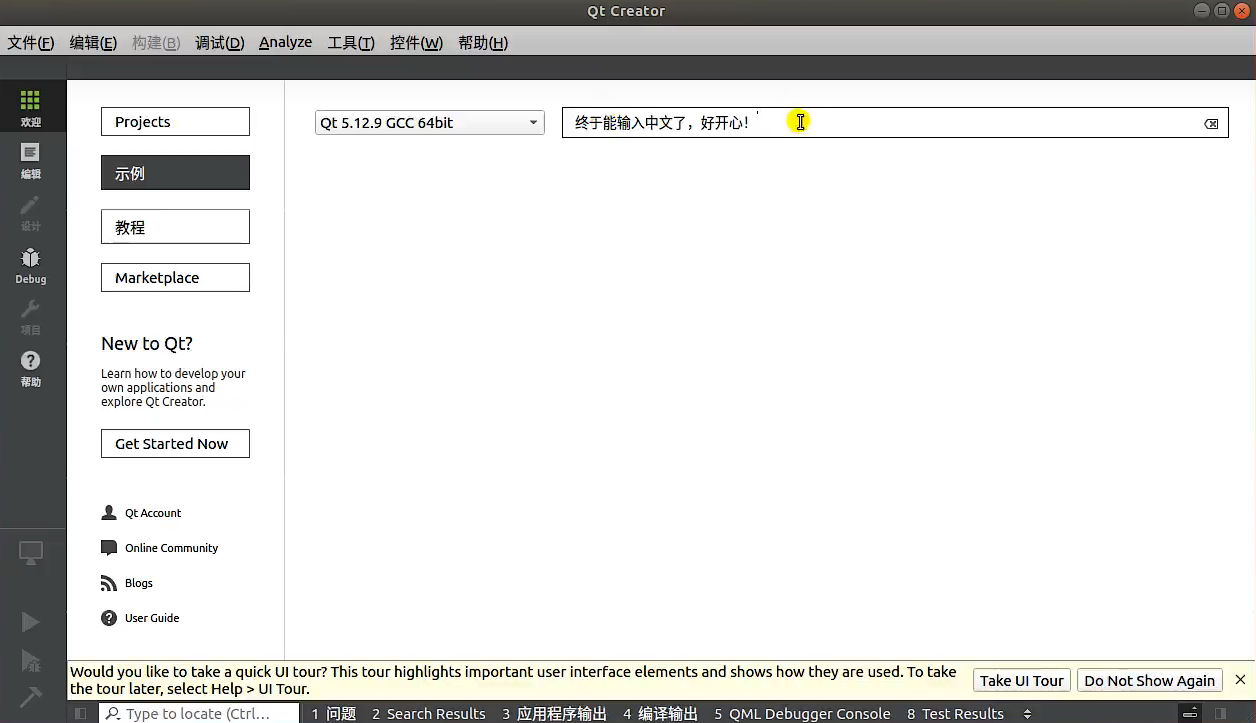Toggle the bottom output pane icon
The height and width of the screenshot is (723, 1256).
coord(1190,713)
